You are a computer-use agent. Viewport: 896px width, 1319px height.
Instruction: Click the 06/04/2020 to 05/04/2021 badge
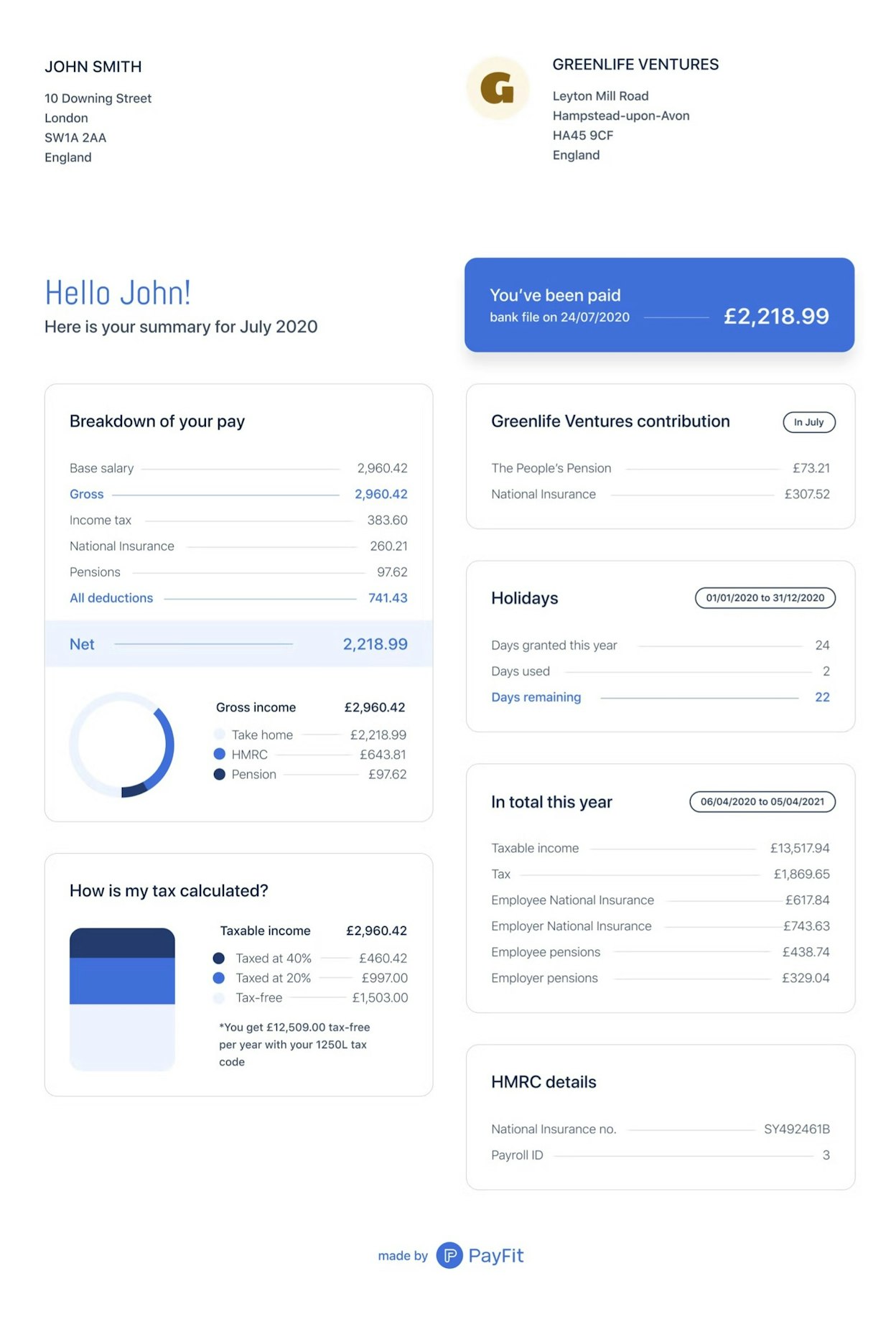tap(762, 801)
